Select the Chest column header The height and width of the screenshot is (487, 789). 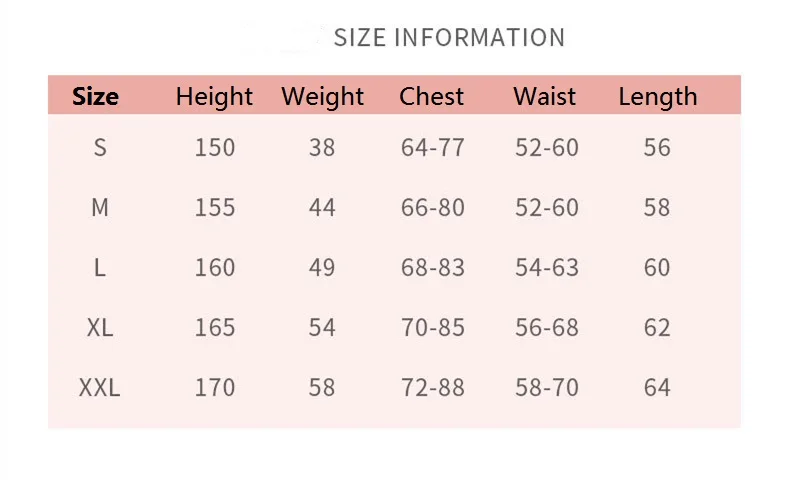431,96
